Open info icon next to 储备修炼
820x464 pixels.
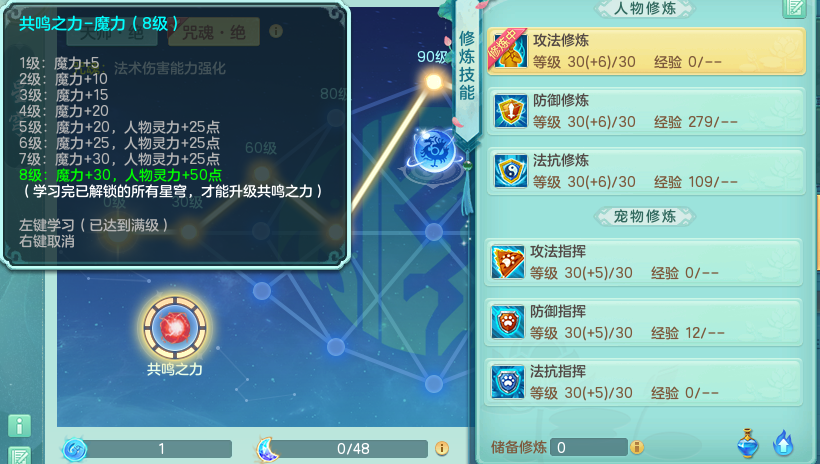(636, 447)
